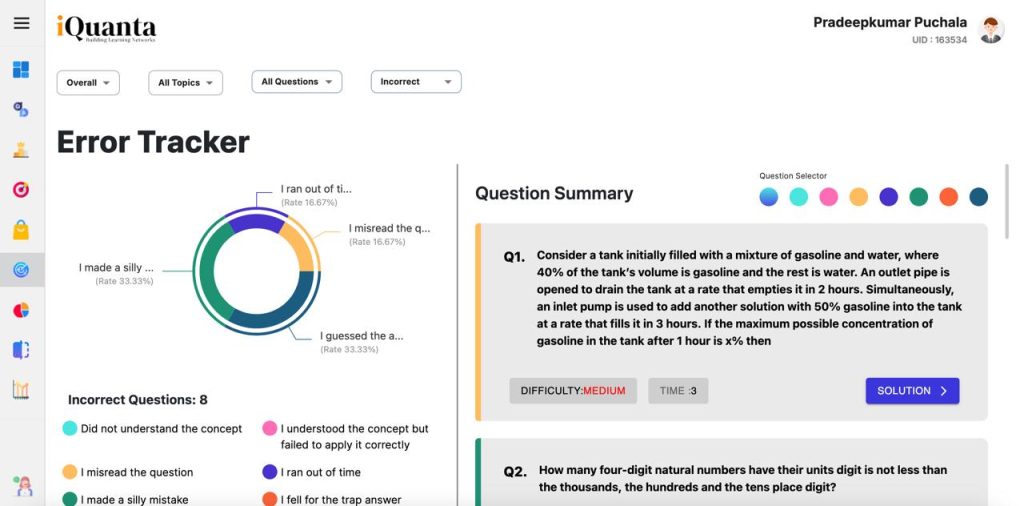Toggle 'I ran out of time' legend item
Image resolution: width=1024 pixels, height=506 pixels.
(312, 472)
